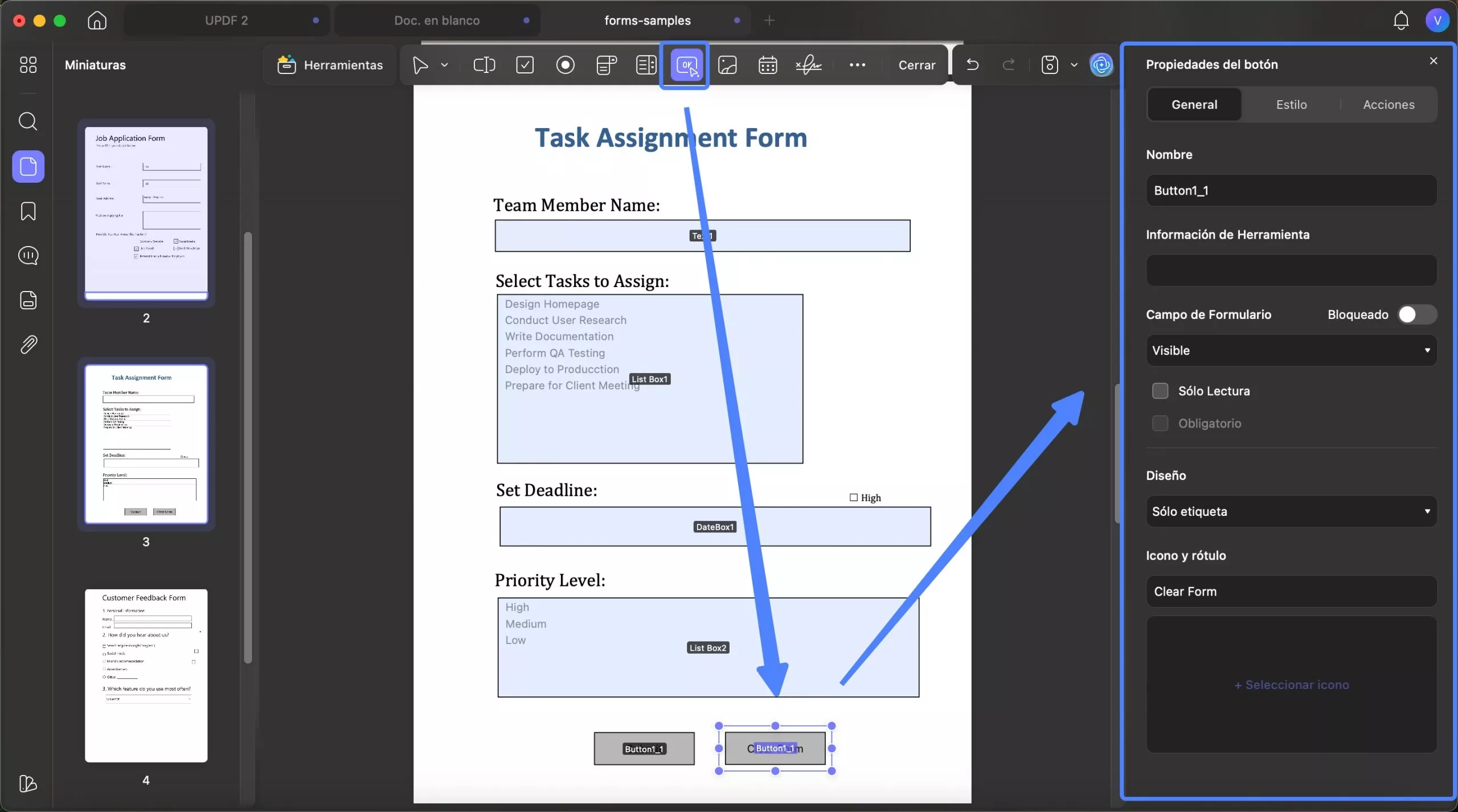1458x812 pixels.
Task: Open the comments panel icon
Action: (x=28, y=256)
